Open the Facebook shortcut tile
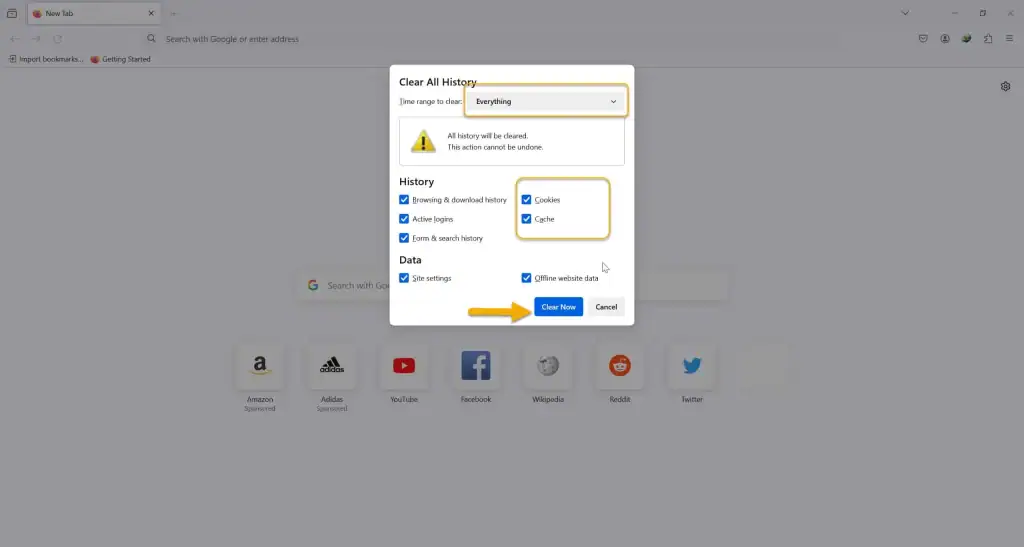Image resolution: width=1024 pixels, height=547 pixels. click(x=475, y=367)
